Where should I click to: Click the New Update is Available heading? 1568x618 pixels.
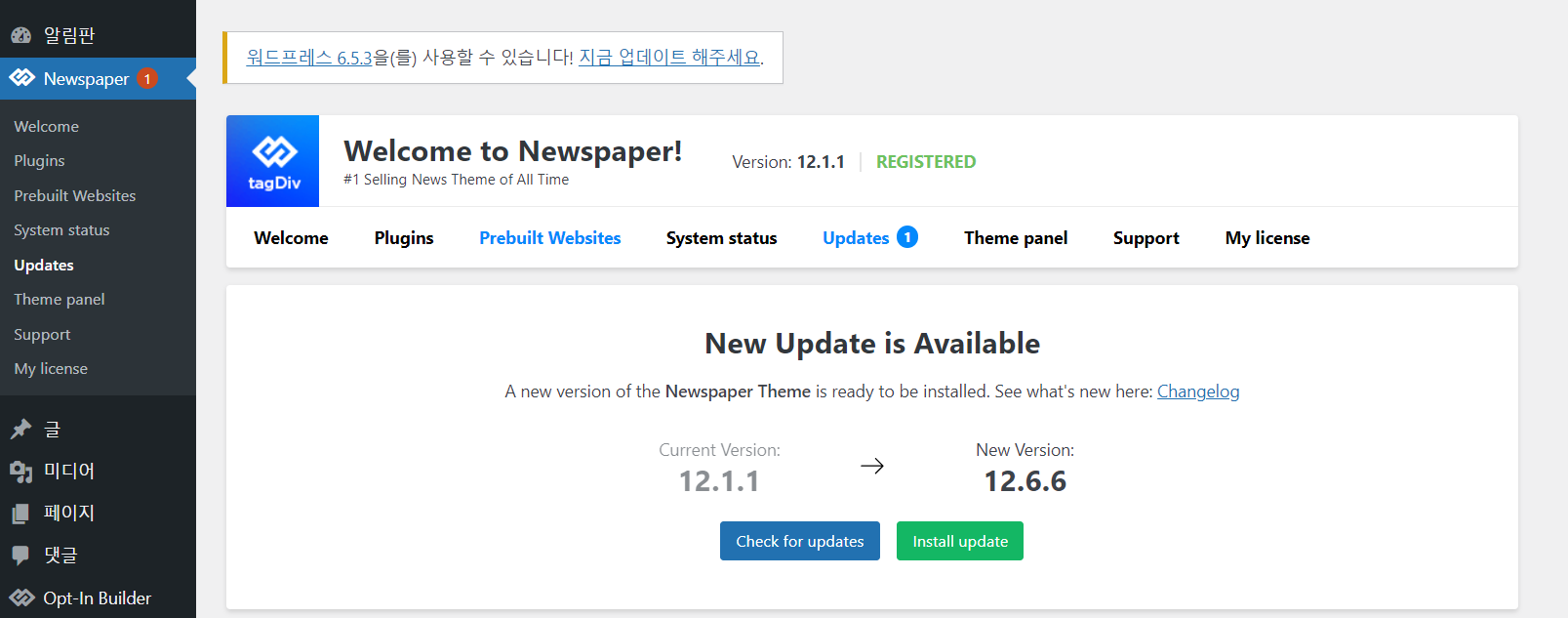pos(872,344)
